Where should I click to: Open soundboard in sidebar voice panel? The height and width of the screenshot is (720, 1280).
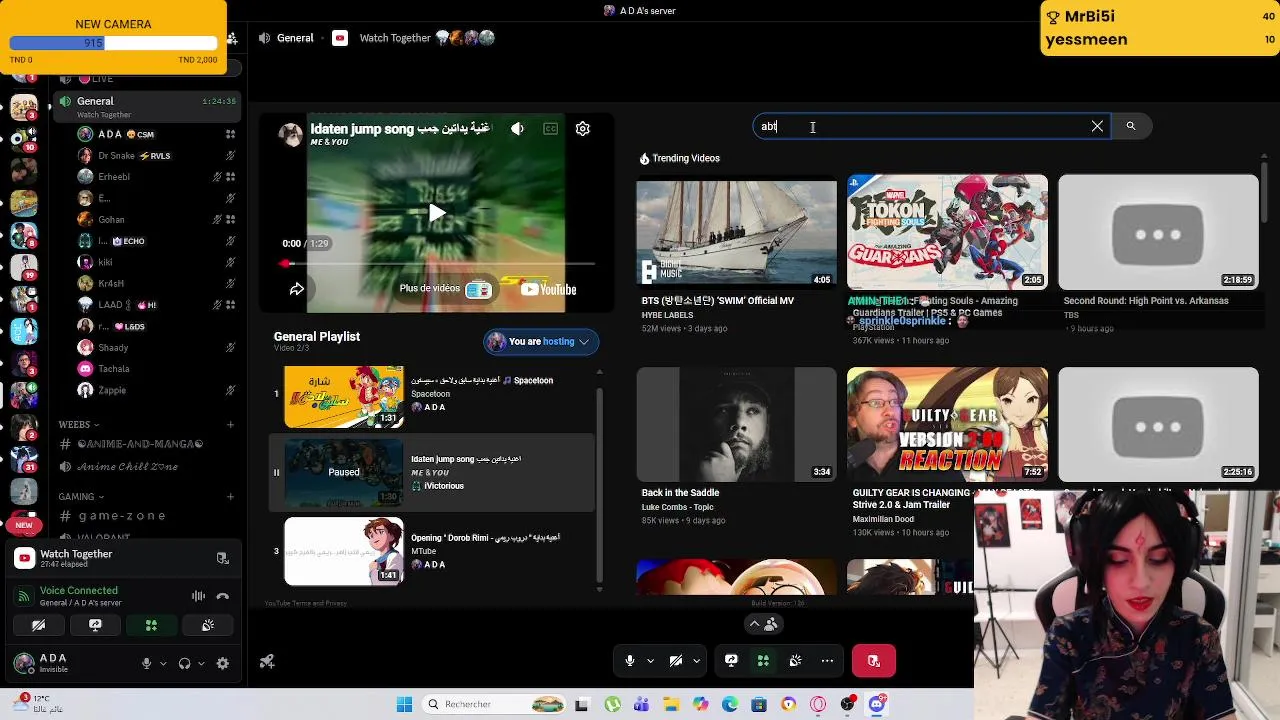208,626
